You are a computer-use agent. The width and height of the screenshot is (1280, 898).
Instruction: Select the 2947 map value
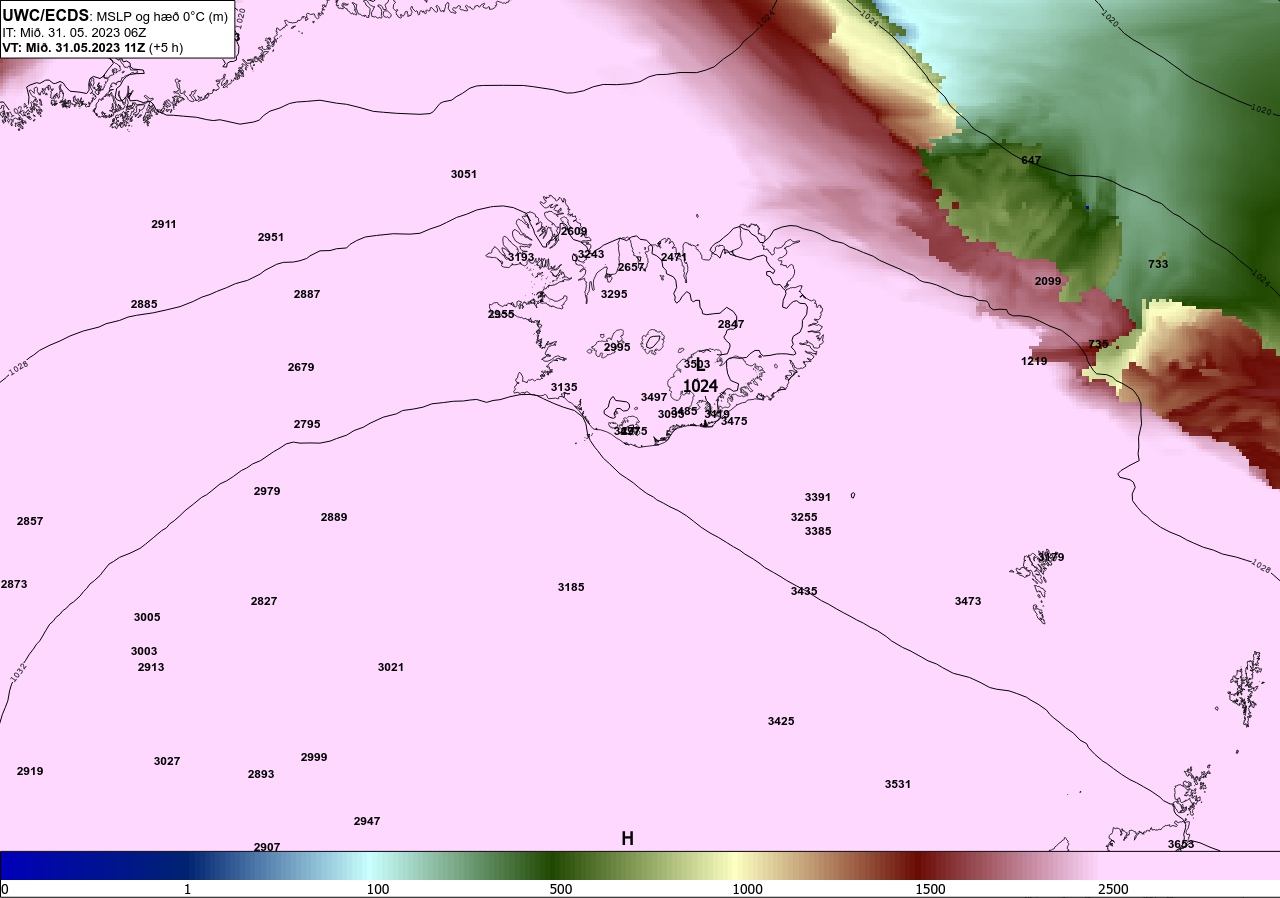(x=367, y=821)
